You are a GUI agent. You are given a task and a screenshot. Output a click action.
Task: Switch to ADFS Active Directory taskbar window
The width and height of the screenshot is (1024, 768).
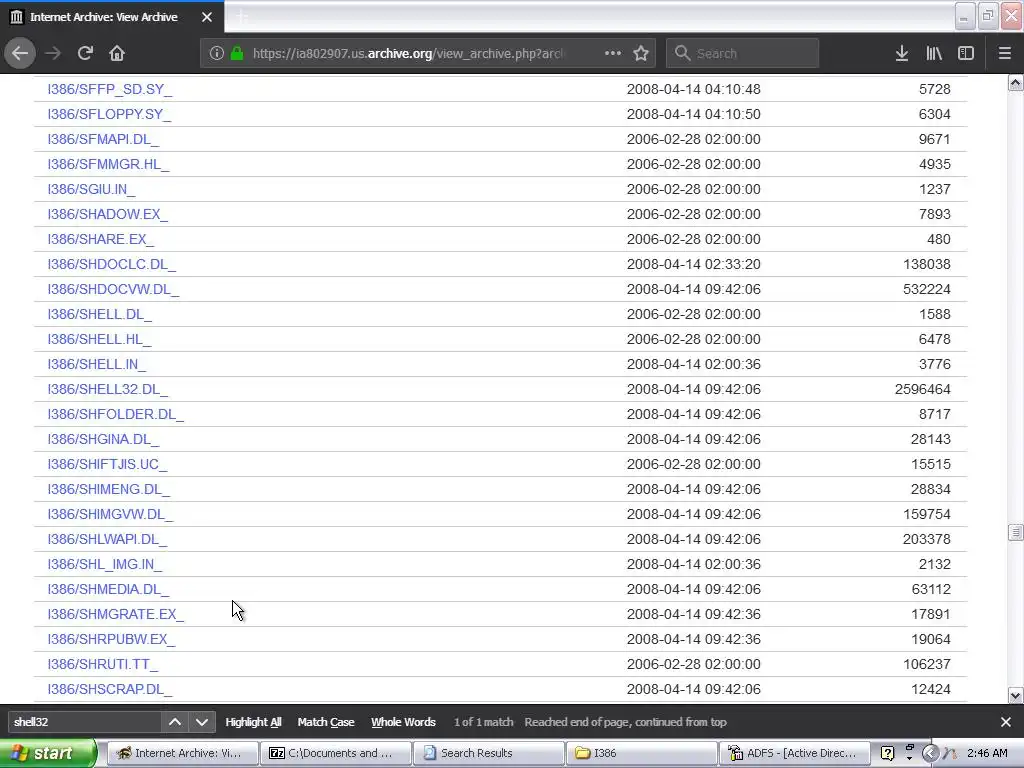pos(793,753)
